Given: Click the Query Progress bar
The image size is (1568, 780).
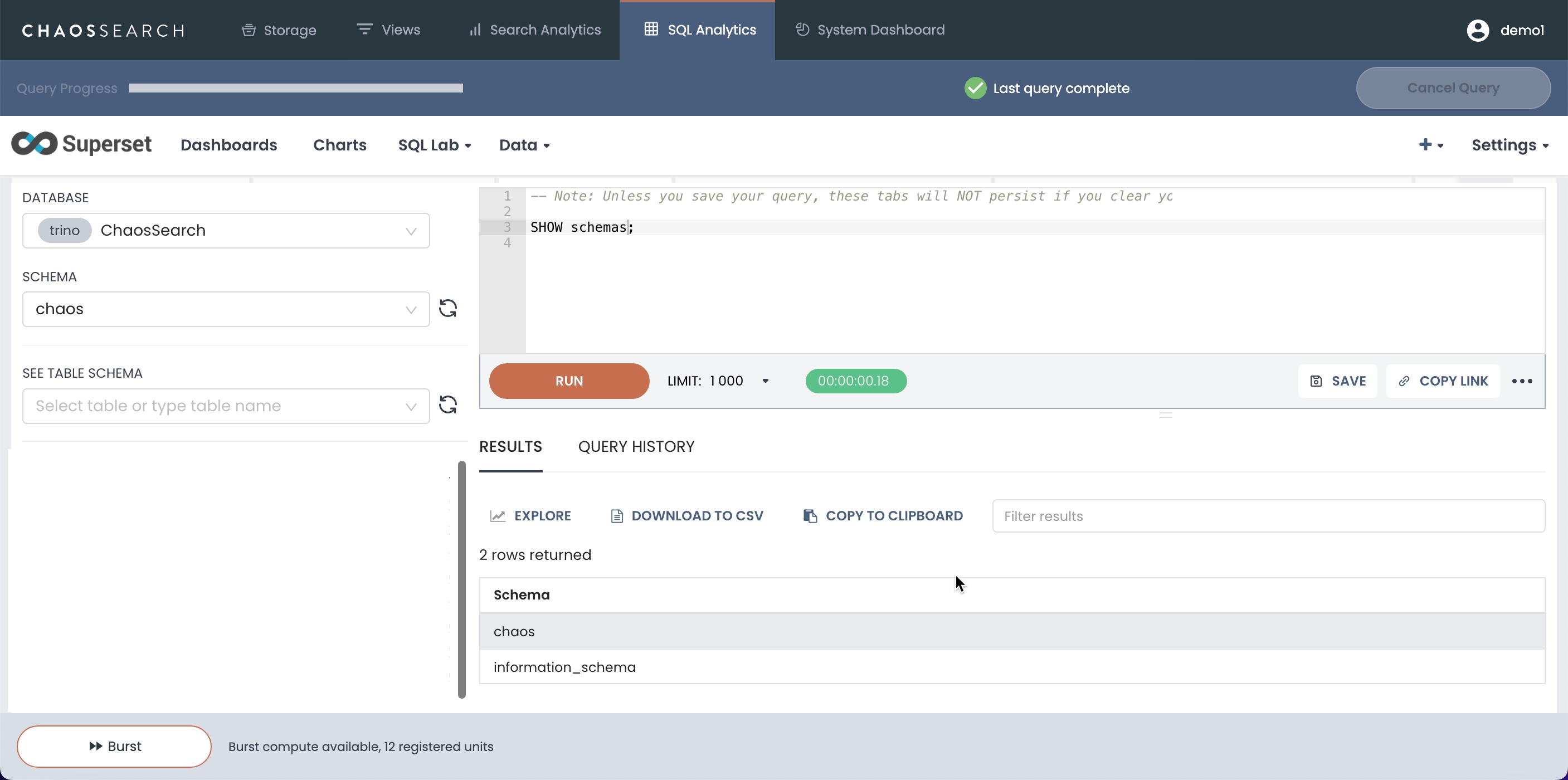Looking at the screenshot, I should (295, 88).
